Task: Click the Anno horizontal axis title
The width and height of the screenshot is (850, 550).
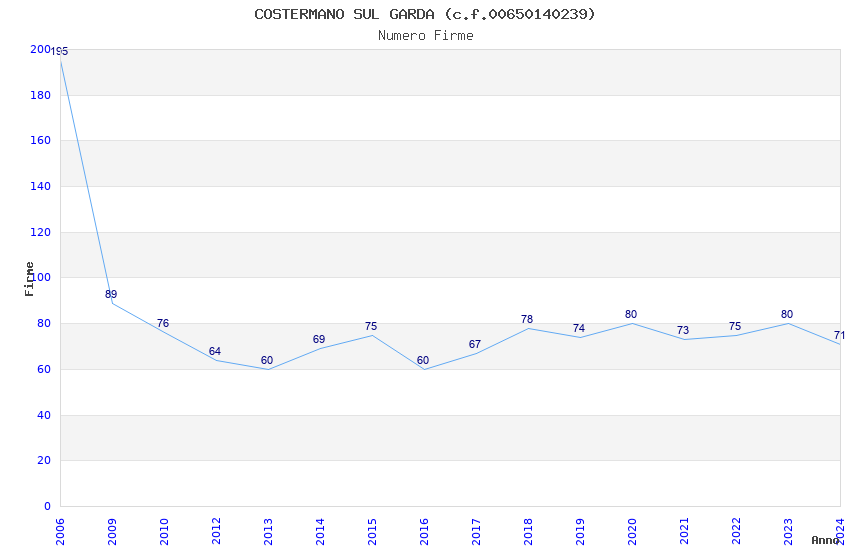Action: click(825, 540)
